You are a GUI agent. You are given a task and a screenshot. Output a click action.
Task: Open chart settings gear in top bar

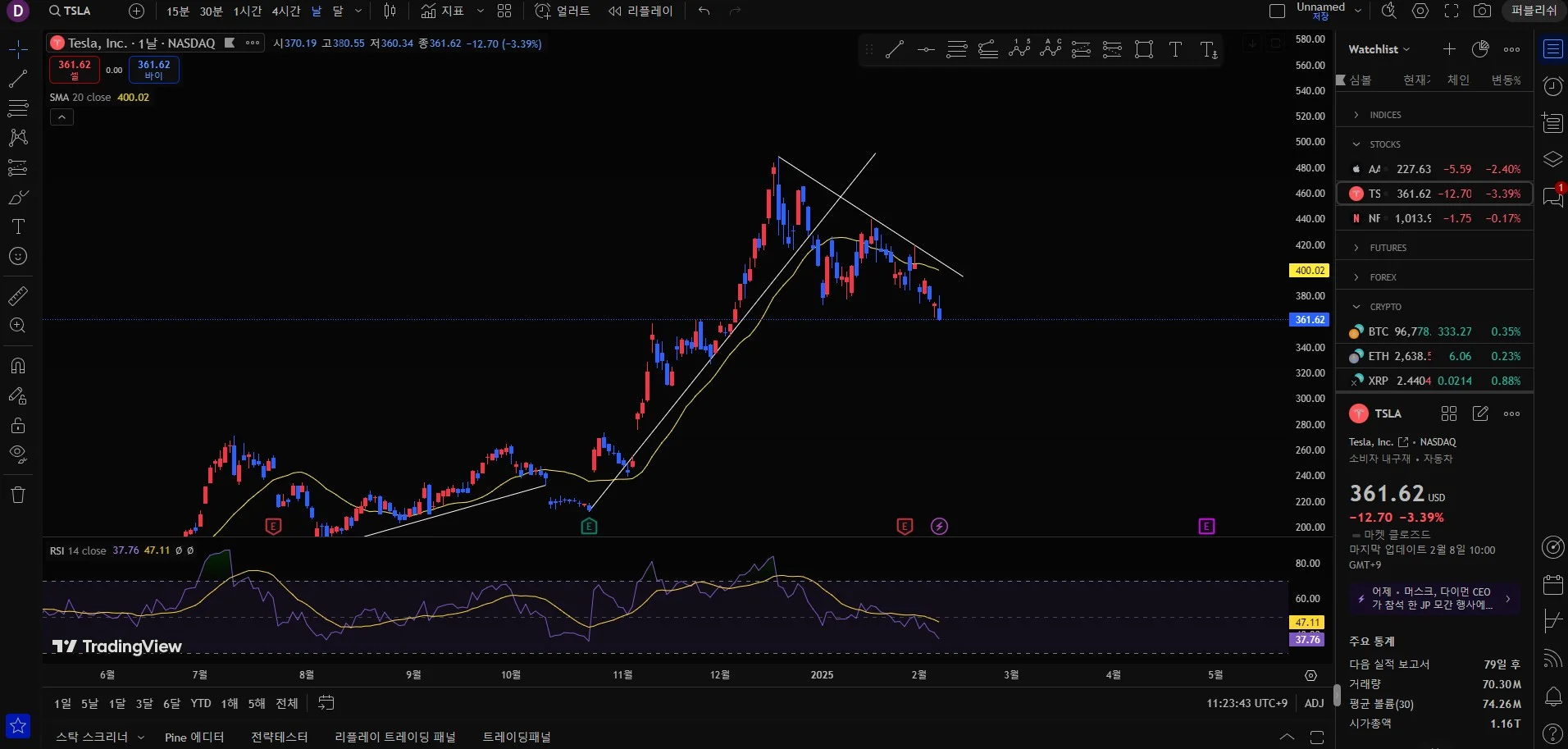(1420, 11)
